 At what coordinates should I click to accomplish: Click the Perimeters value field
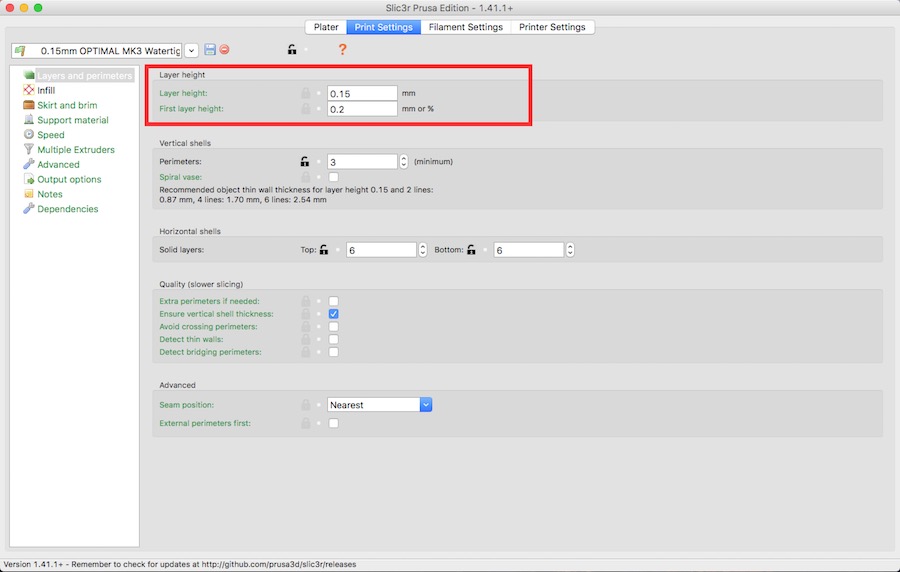(362, 162)
